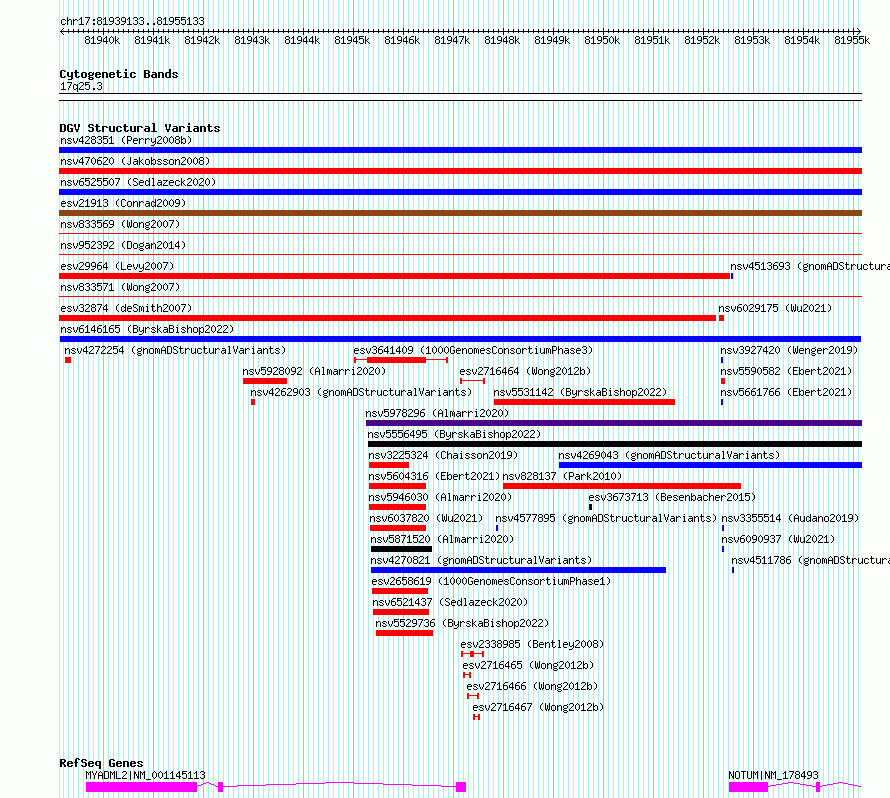Image resolution: width=890 pixels, height=798 pixels.
Task: Open esv2658619 1000Genomes Phase1 label
Action: pyautogui.click(x=491, y=581)
